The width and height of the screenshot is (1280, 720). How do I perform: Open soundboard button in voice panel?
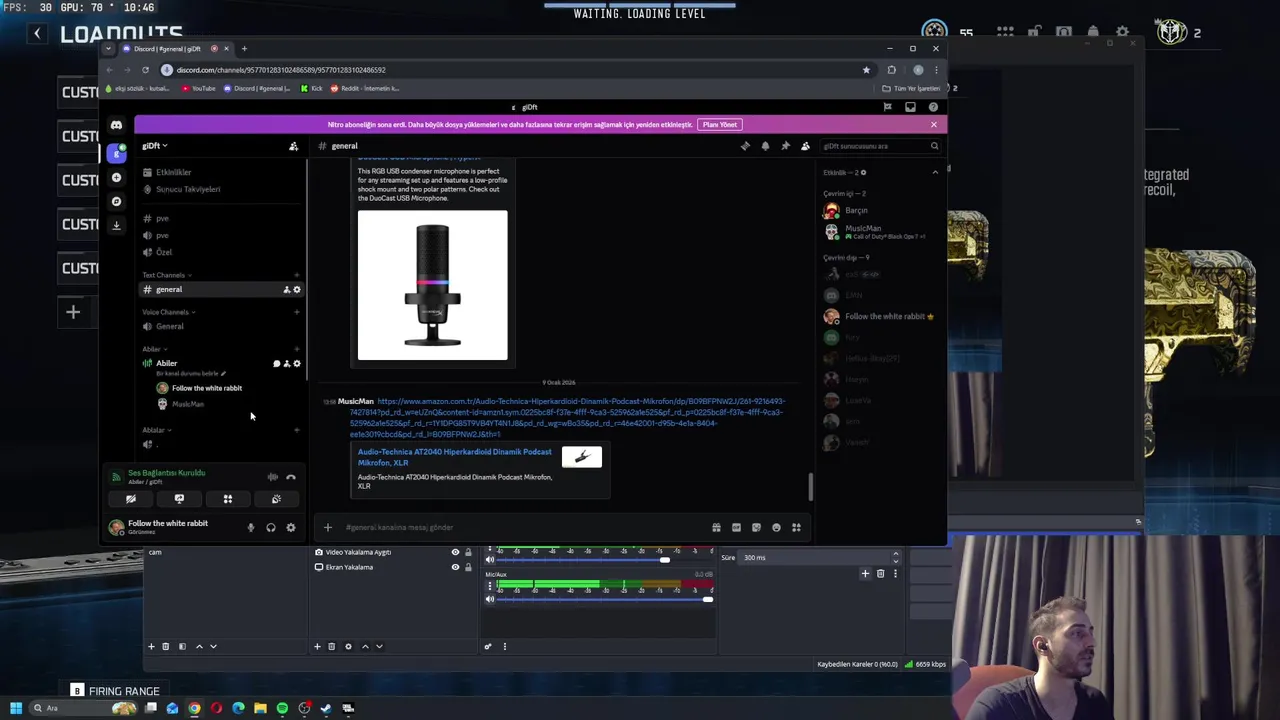click(276, 499)
